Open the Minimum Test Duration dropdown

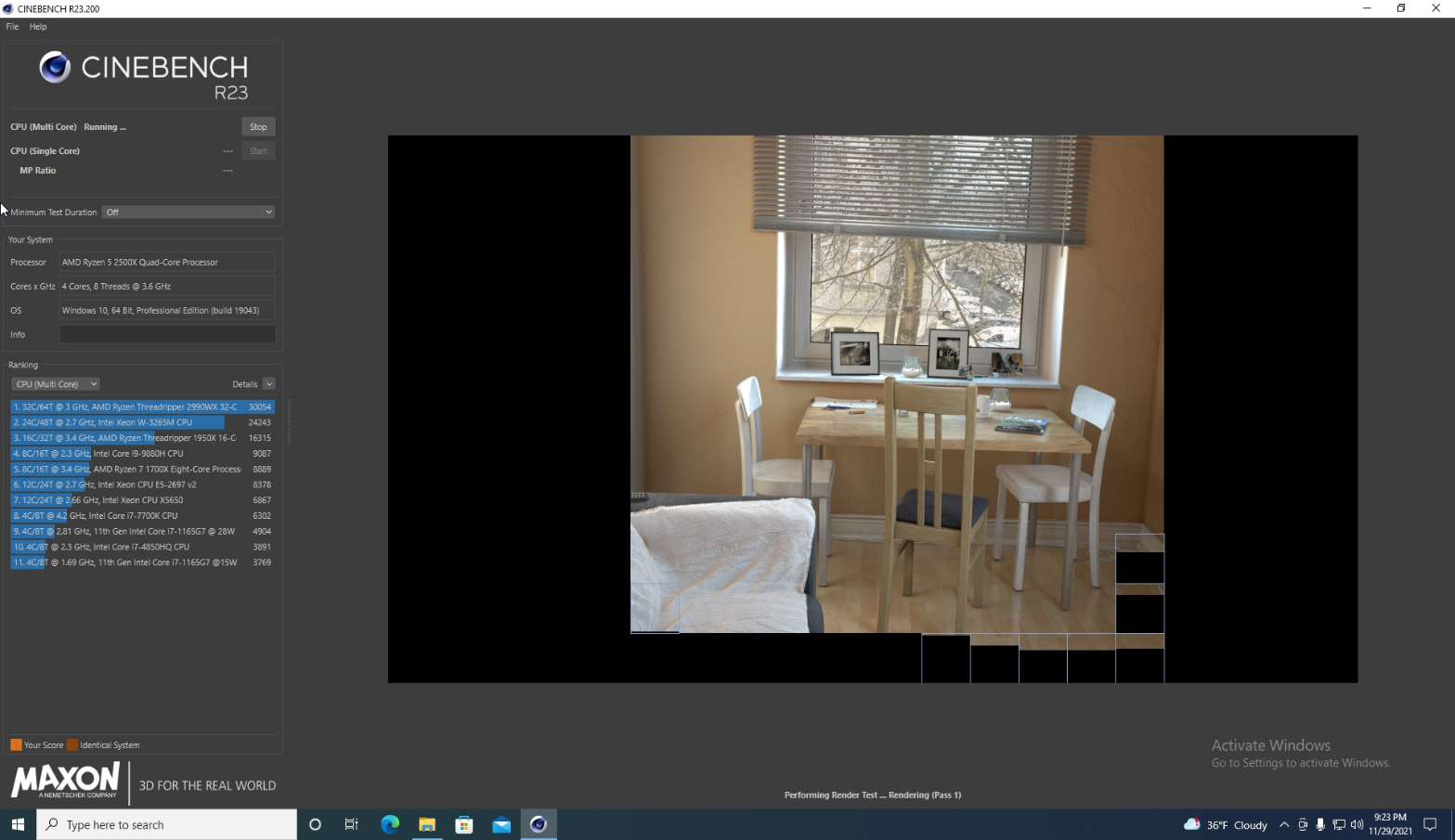click(x=188, y=213)
